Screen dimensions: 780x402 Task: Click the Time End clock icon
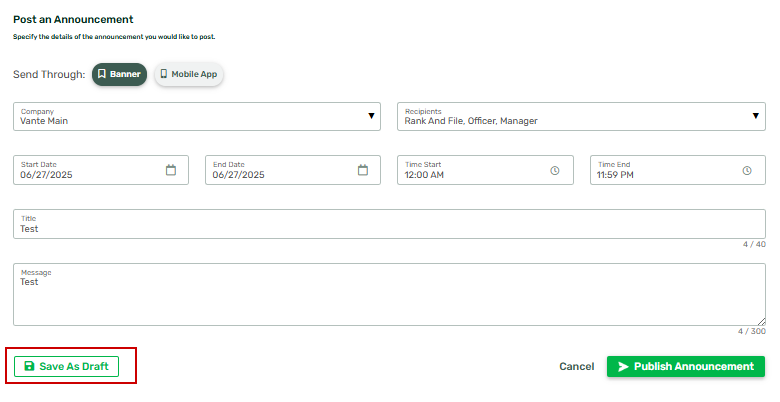(x=747, y=171)
